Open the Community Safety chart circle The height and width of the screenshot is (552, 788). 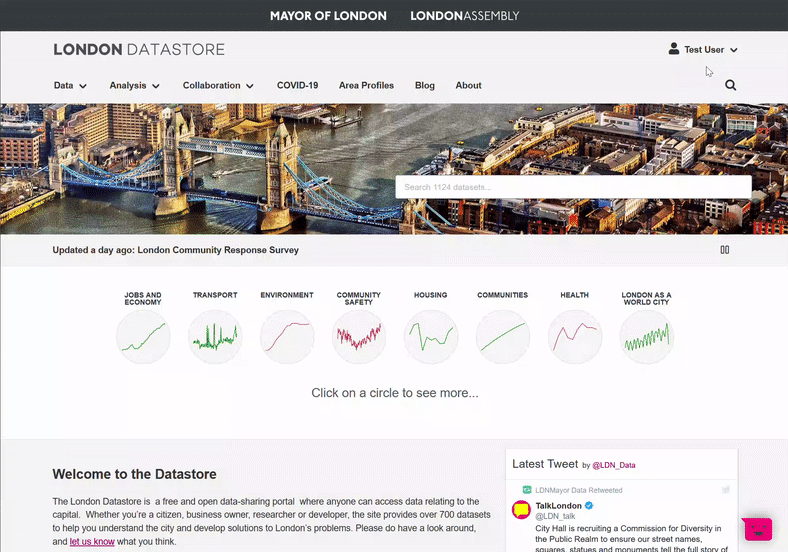[359, 337]
